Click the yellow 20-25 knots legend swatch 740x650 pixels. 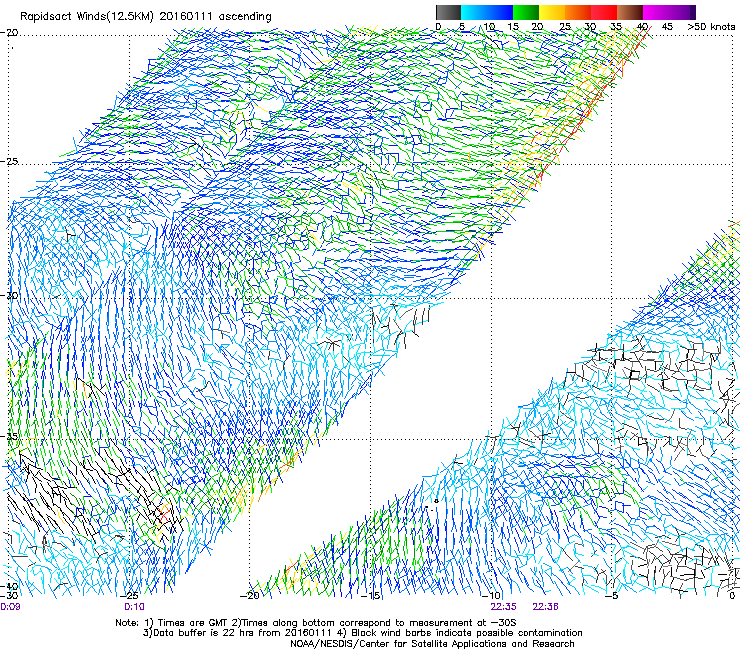(x=552, y=12)
